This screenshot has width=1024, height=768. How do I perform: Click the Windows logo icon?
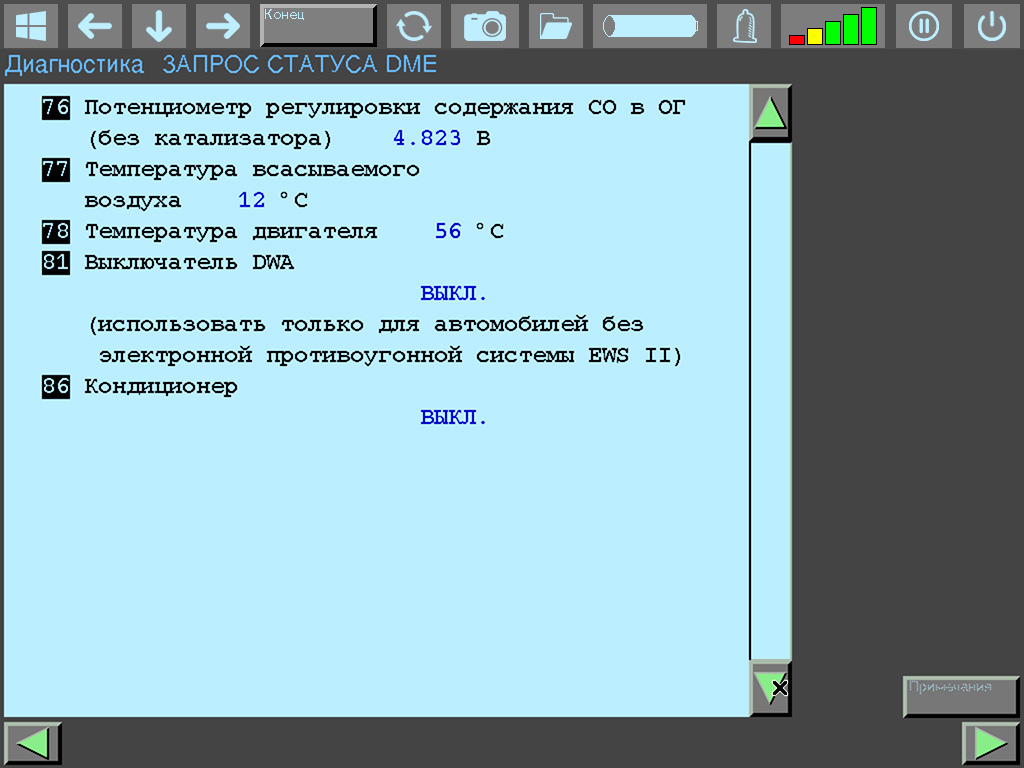click(x=32, y=25)
